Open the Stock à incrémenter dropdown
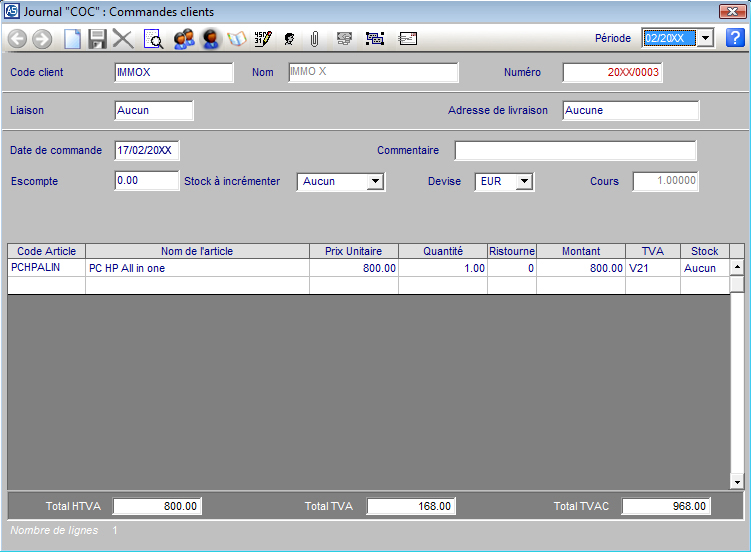This screenshot has width=751, height=552. click(375, 182)
